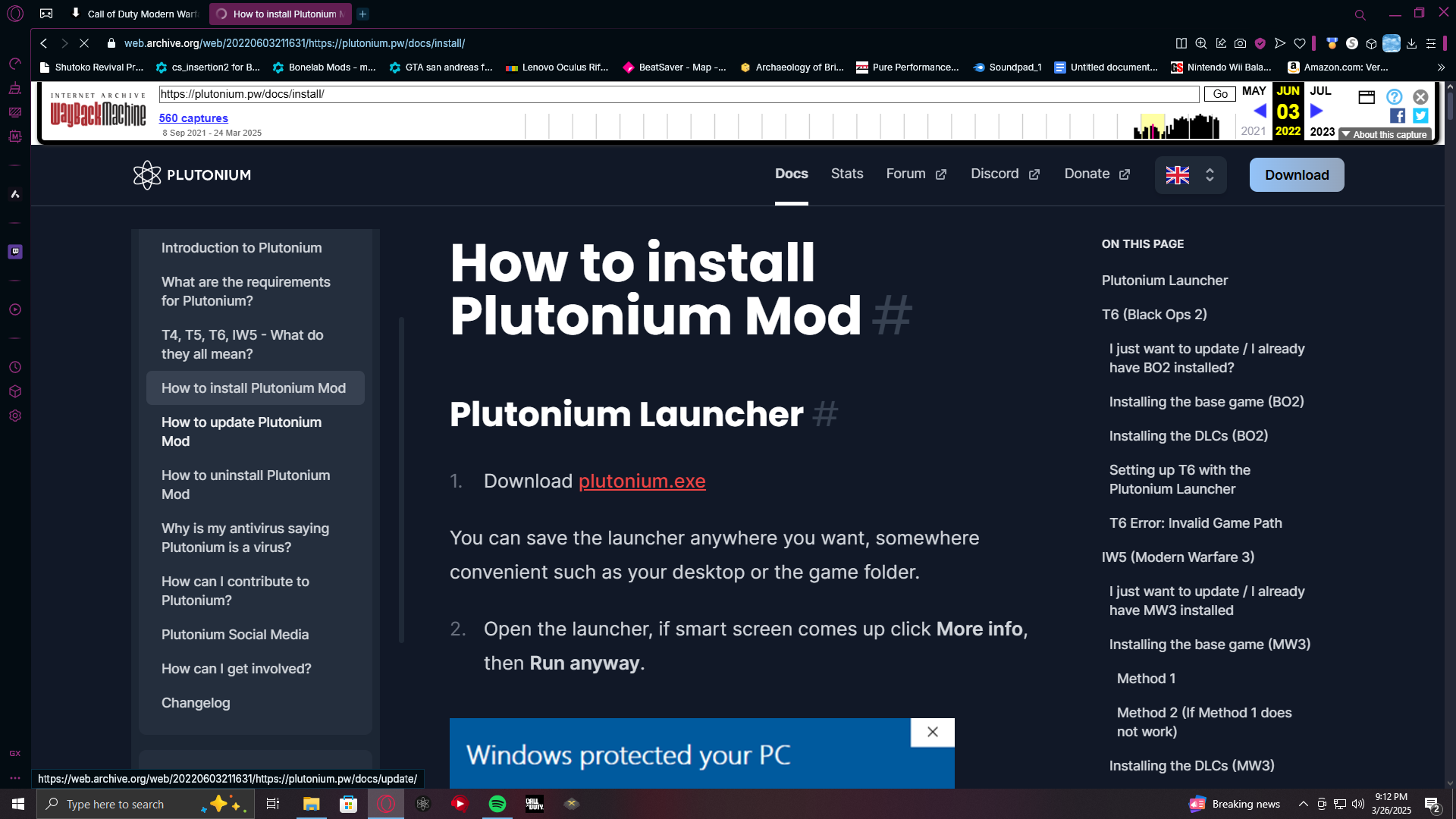Open the plutonium.exe download link
Screen dimensions: 1456x819
(x=642, y=481)
